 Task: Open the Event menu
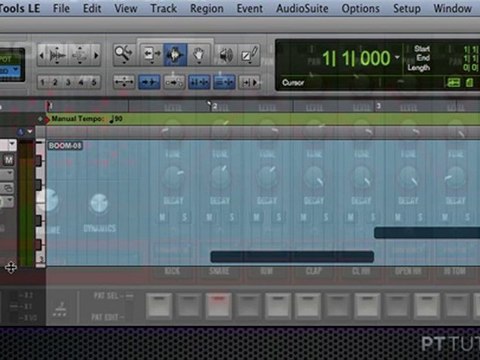(x=250, y=8)
